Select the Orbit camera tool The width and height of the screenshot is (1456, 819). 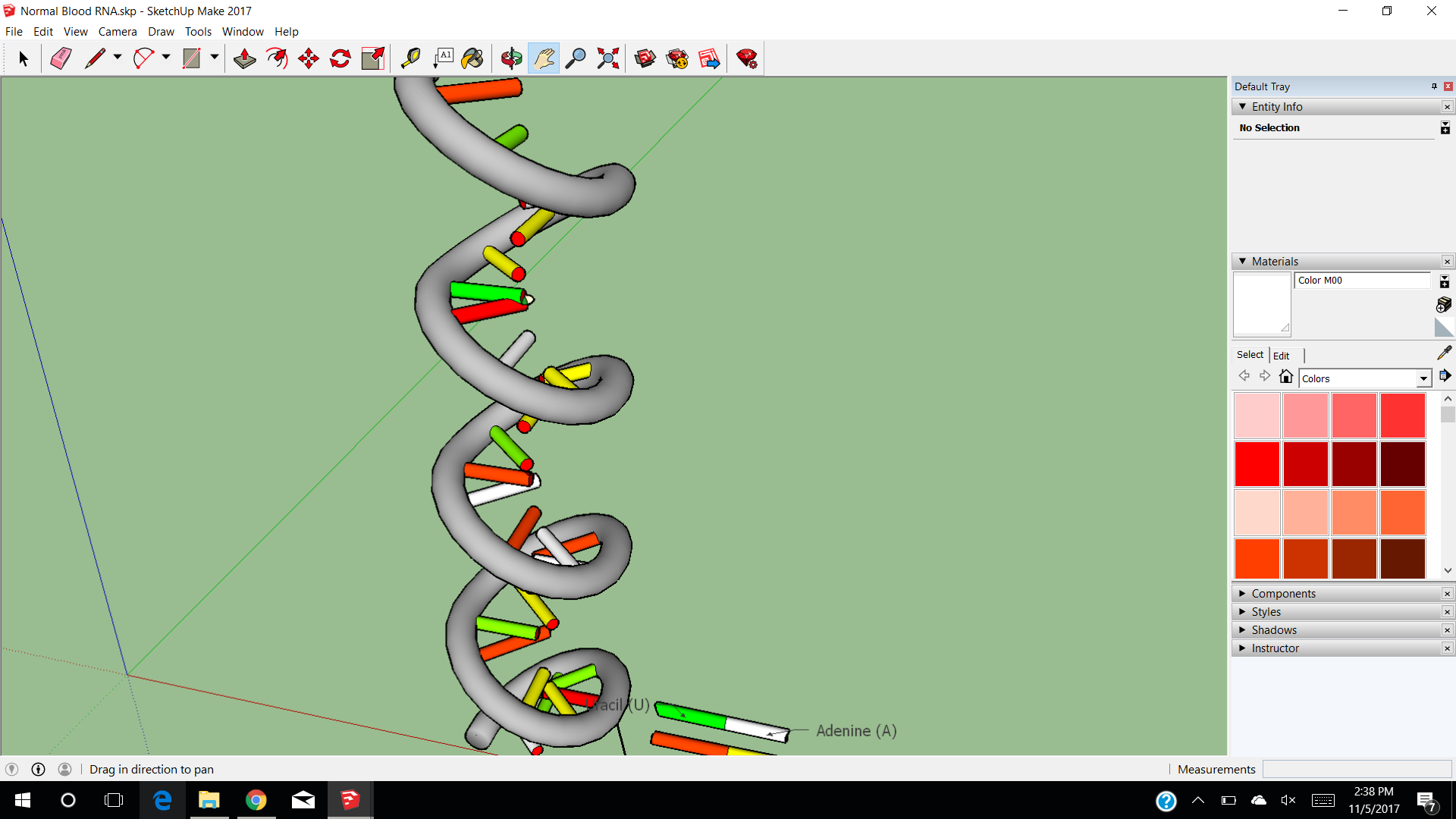(x=511, y=58)
